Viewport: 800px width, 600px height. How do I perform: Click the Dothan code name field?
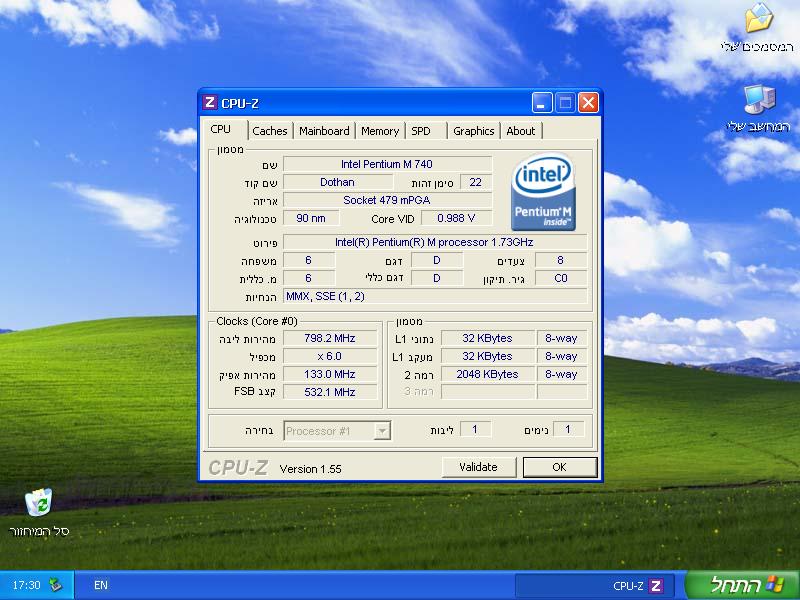[x=337, y=182]
